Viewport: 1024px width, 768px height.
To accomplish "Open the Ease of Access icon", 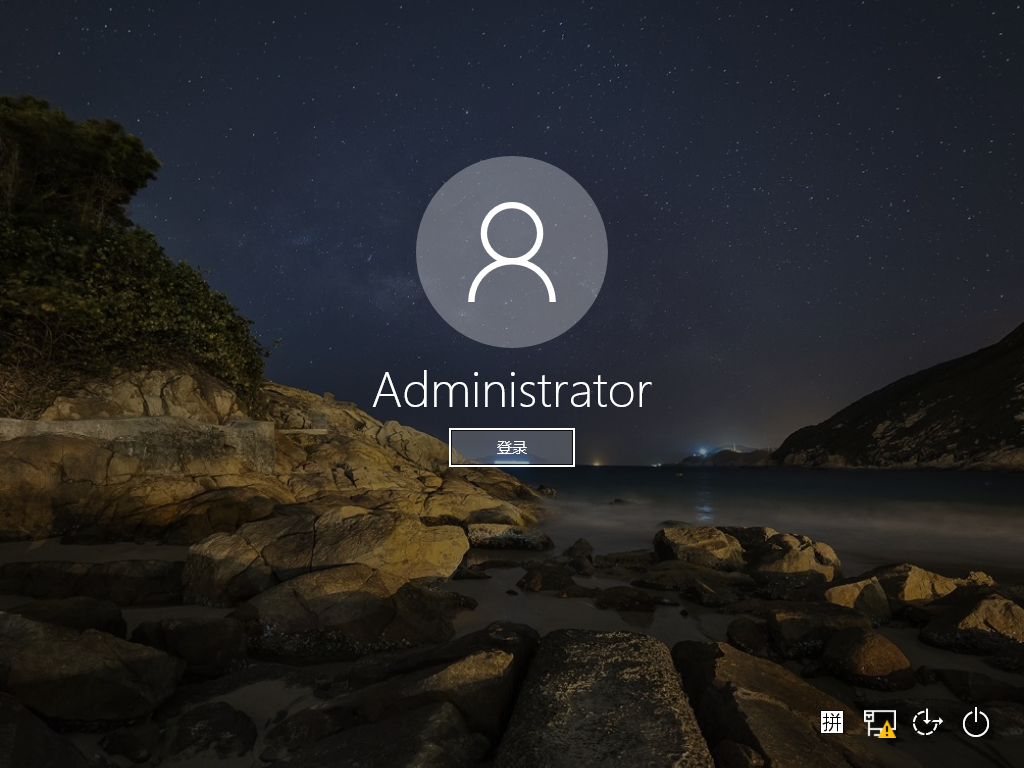I will click(928, 723).
